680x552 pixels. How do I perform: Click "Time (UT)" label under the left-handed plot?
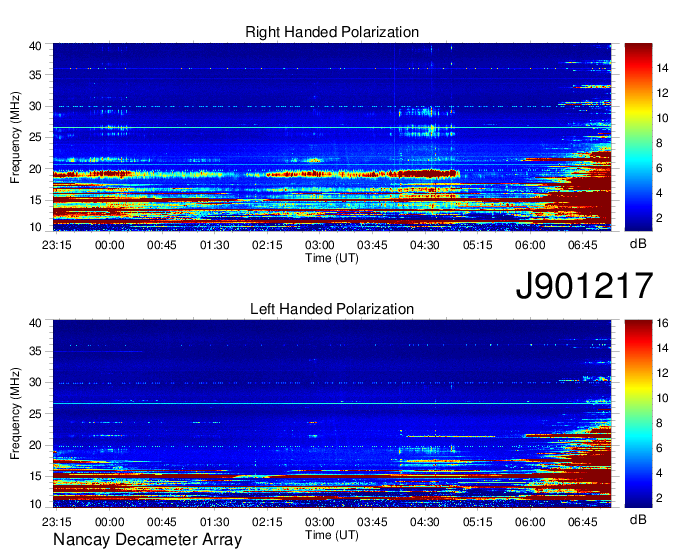point(332,535)
